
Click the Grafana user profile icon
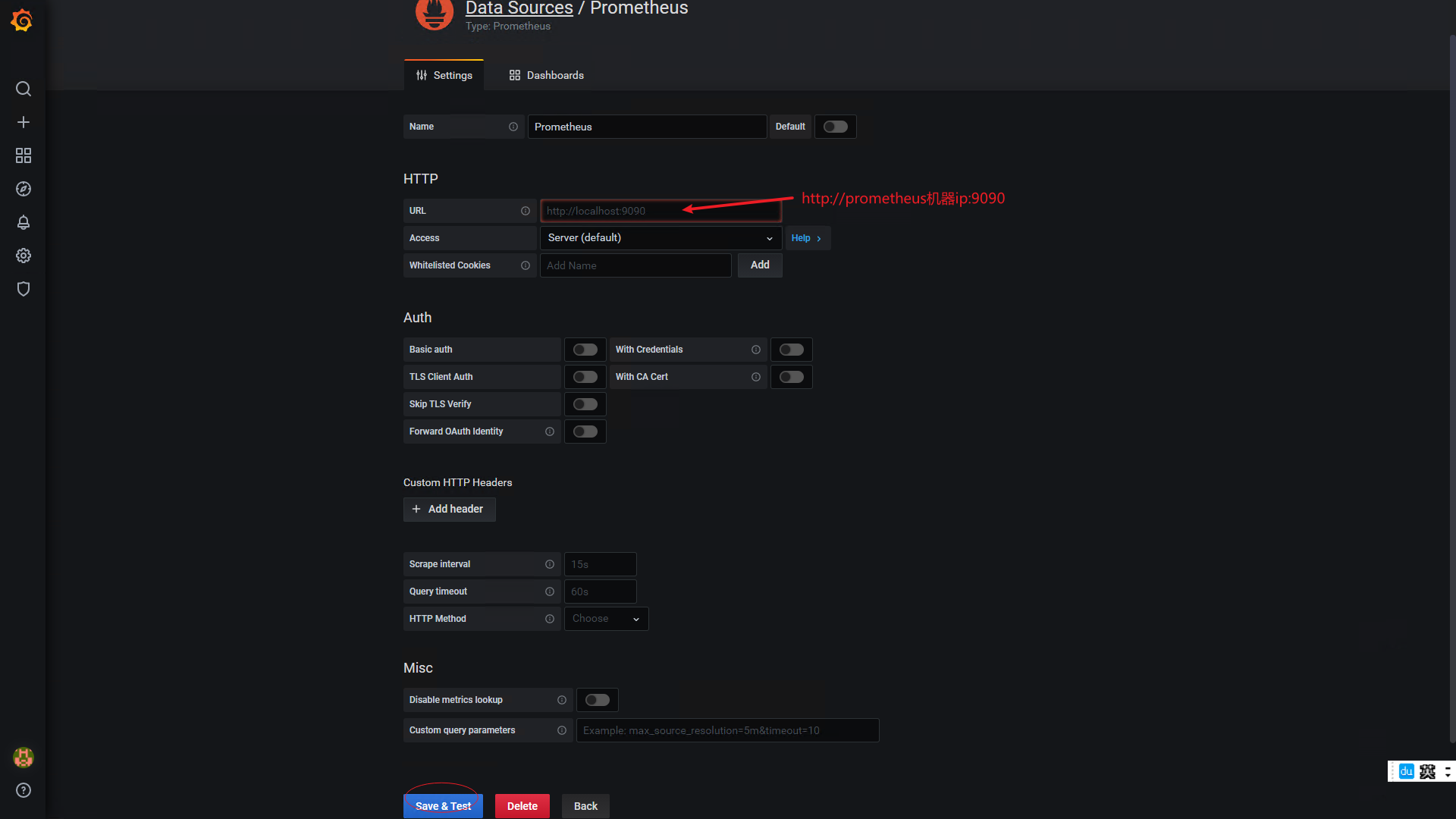pyautogui.click(x=23, y=757)
